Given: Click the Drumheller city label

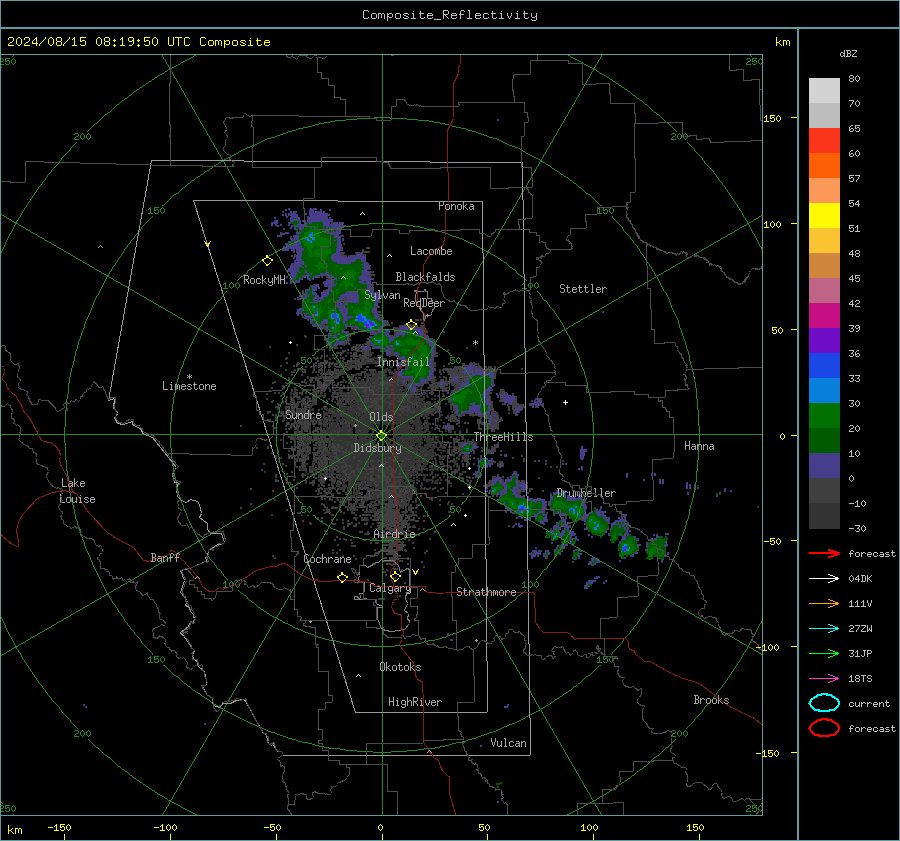Looking at the screenshot, I should 586,493.
